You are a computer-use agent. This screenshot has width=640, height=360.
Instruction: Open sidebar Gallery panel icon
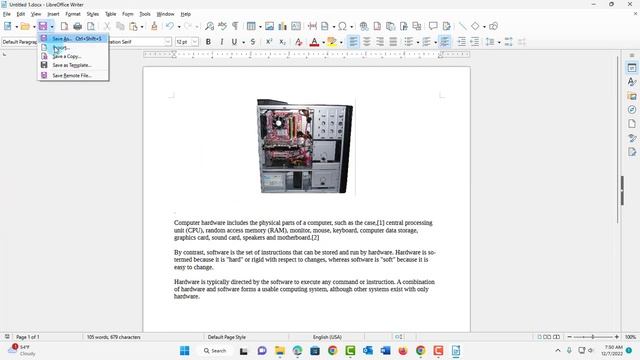(x=632, y=96)
